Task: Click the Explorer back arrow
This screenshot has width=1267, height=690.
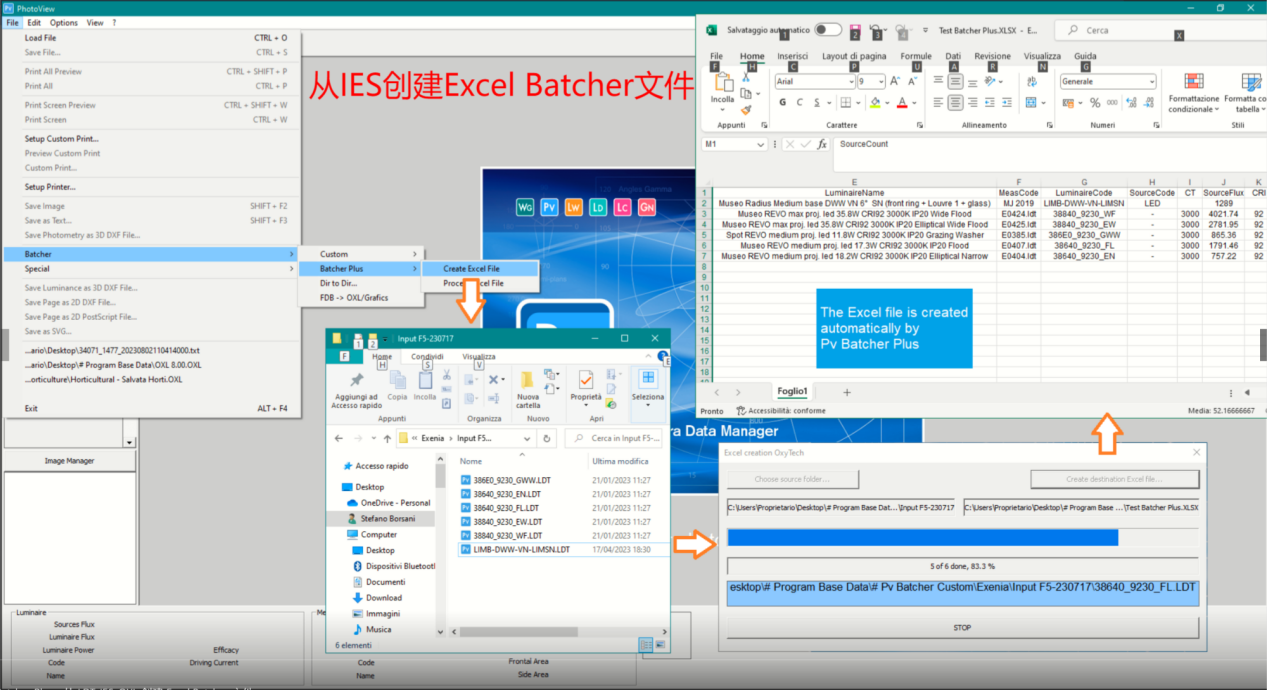Action: pos(339,438)
